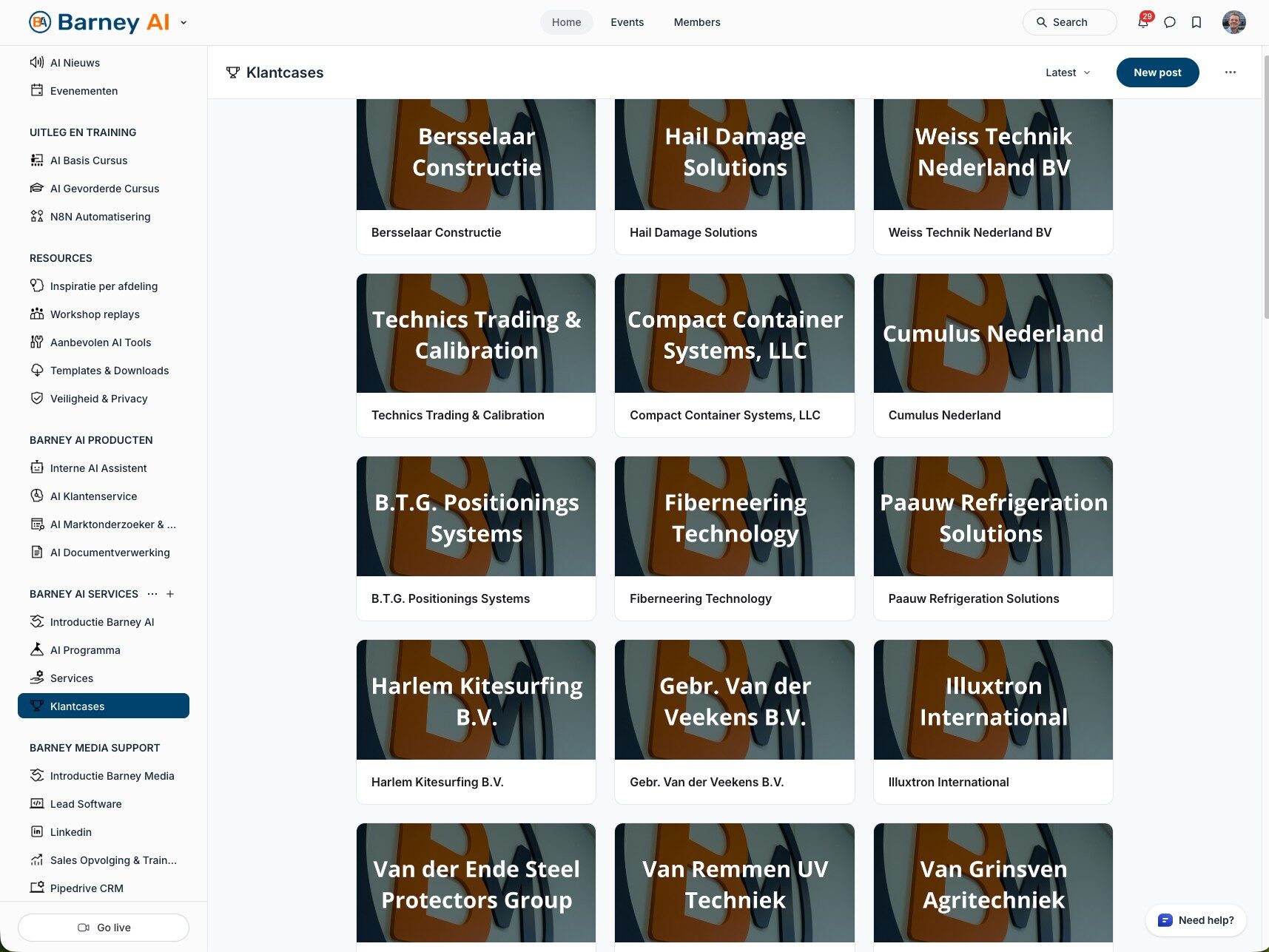Select AI Klantenservice in sidebar
This screenshot has height=952, width=1269.
[x=93, y=496]
